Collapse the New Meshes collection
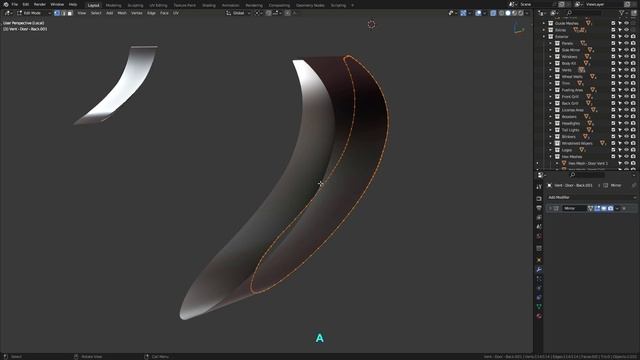The width and height of the screenshot is (640, 360). (x=550, y=157)
